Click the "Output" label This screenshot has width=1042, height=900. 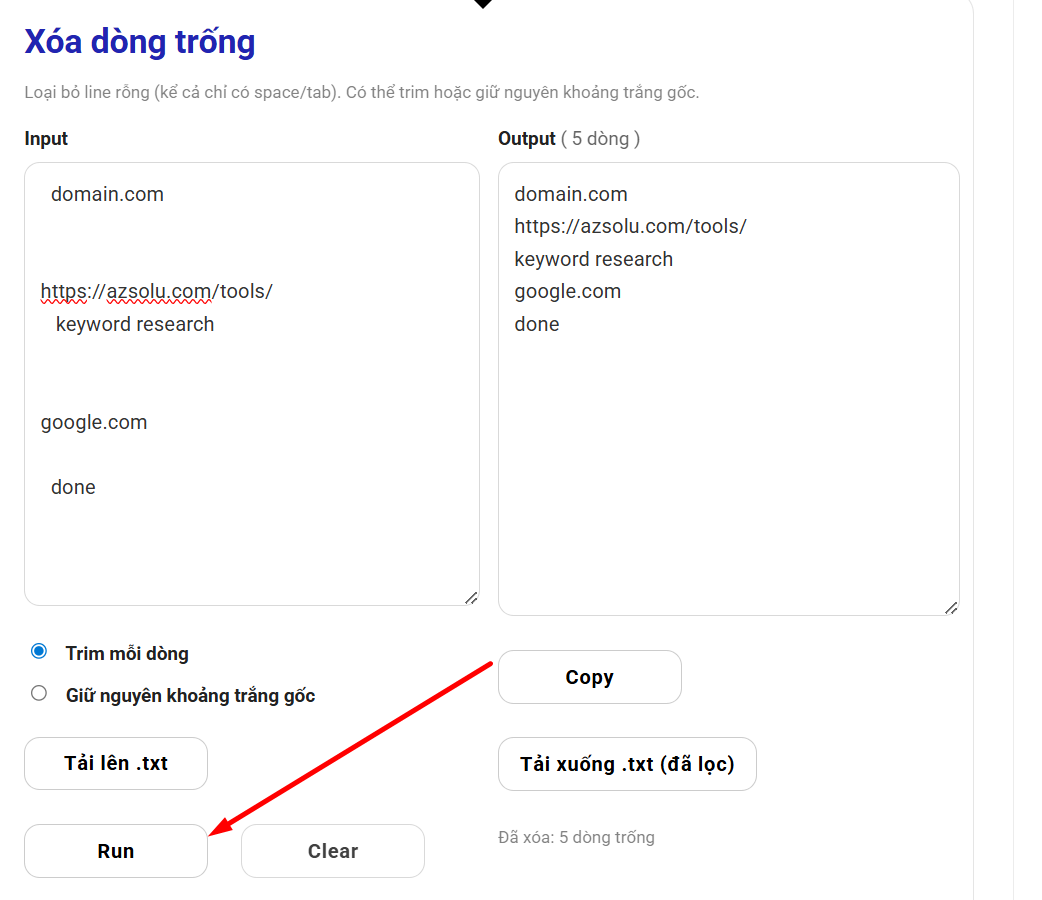tap(526, 138)
